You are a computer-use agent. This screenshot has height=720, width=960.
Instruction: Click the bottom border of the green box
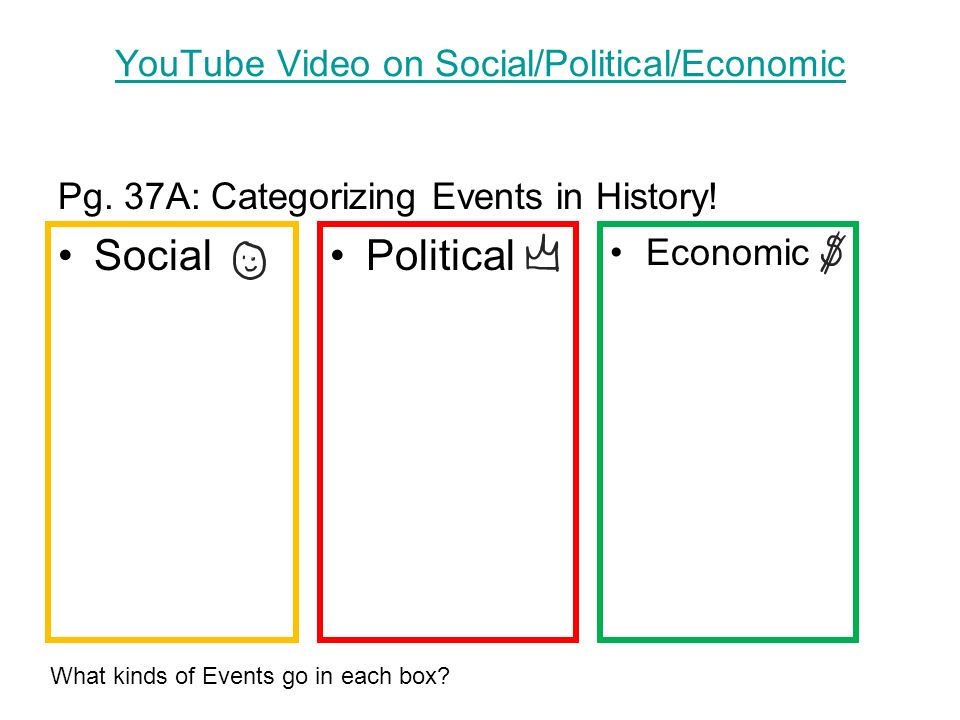pos(728,639)
